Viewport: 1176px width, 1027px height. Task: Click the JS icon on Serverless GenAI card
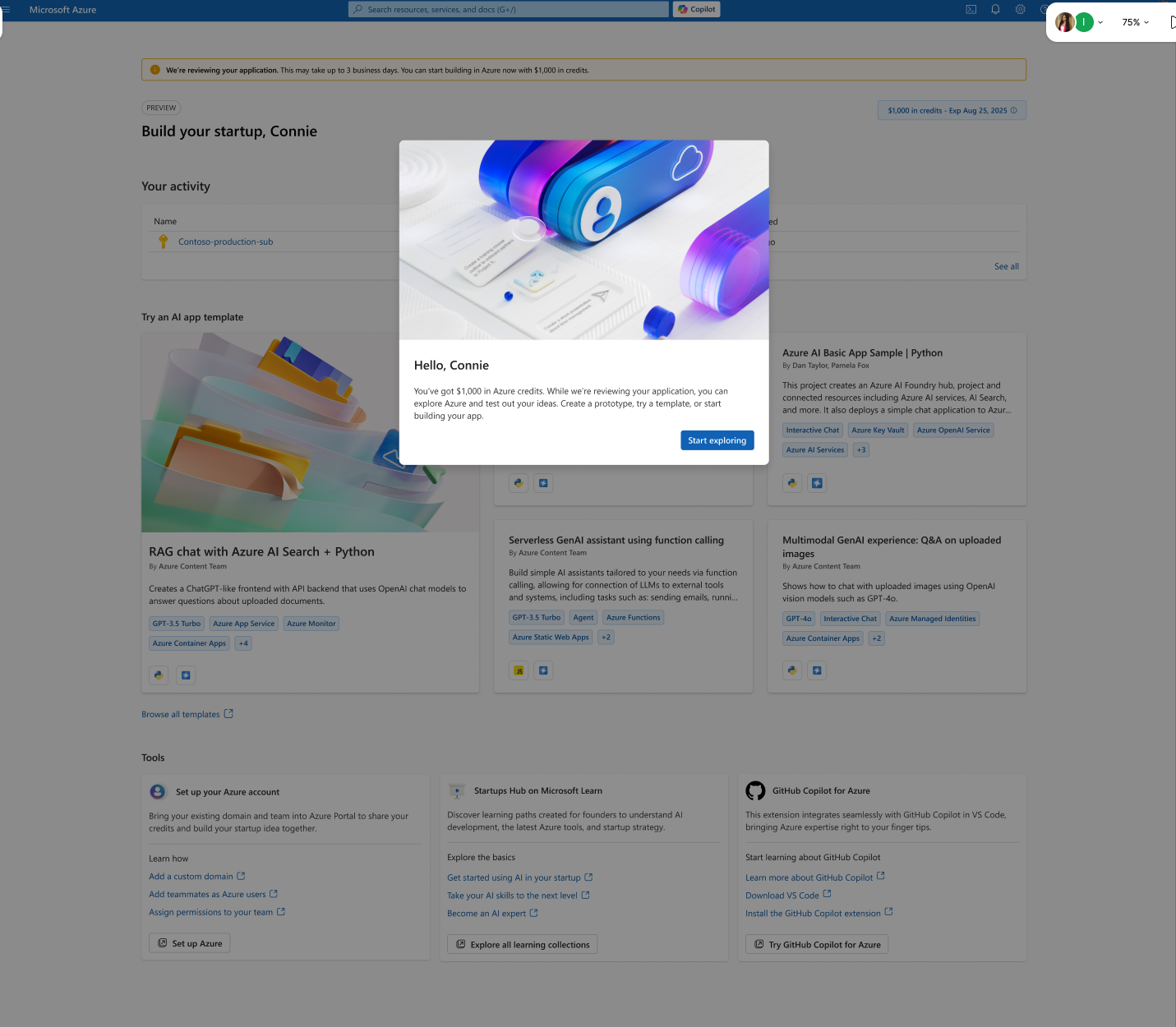tap(519, 670)
